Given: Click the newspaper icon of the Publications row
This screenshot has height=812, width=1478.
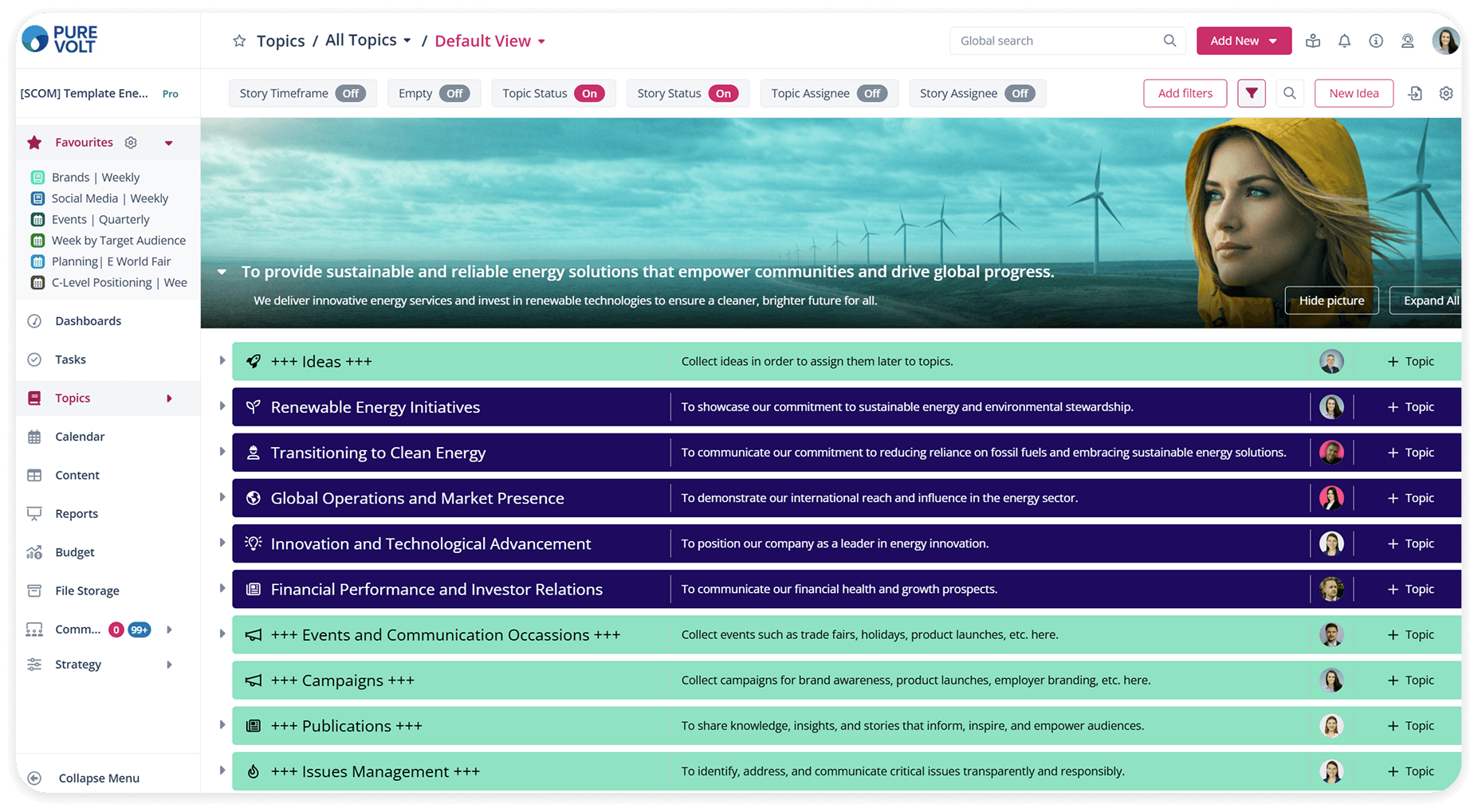Looking at the screenshot, I should point(254,726).
